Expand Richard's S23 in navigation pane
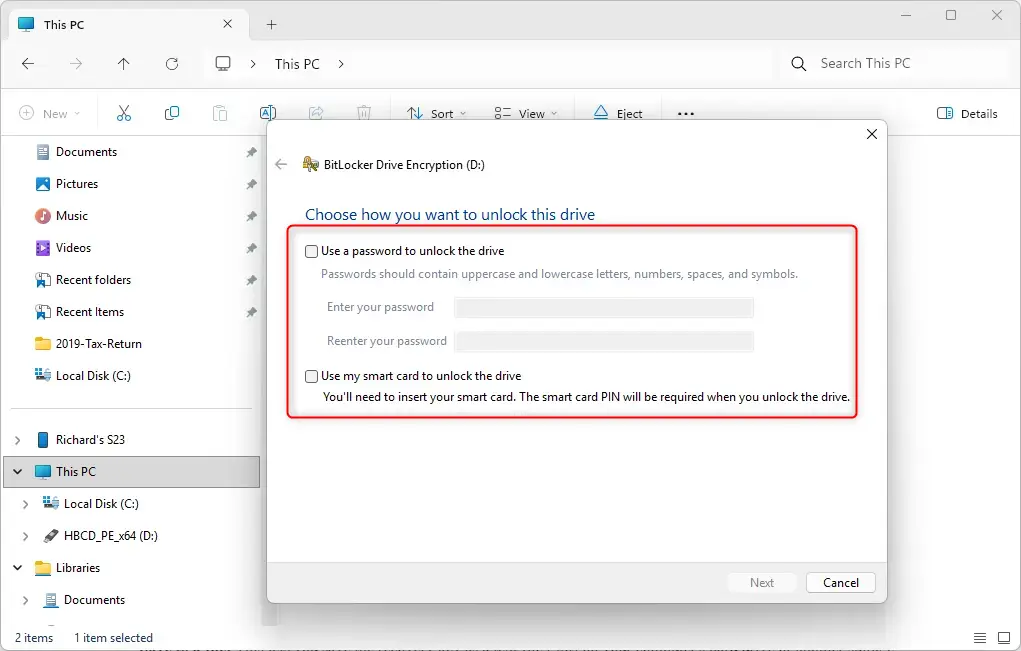The height and width of the screenshot is (651, 1021). pyautogui.click(x=18, y=440)
